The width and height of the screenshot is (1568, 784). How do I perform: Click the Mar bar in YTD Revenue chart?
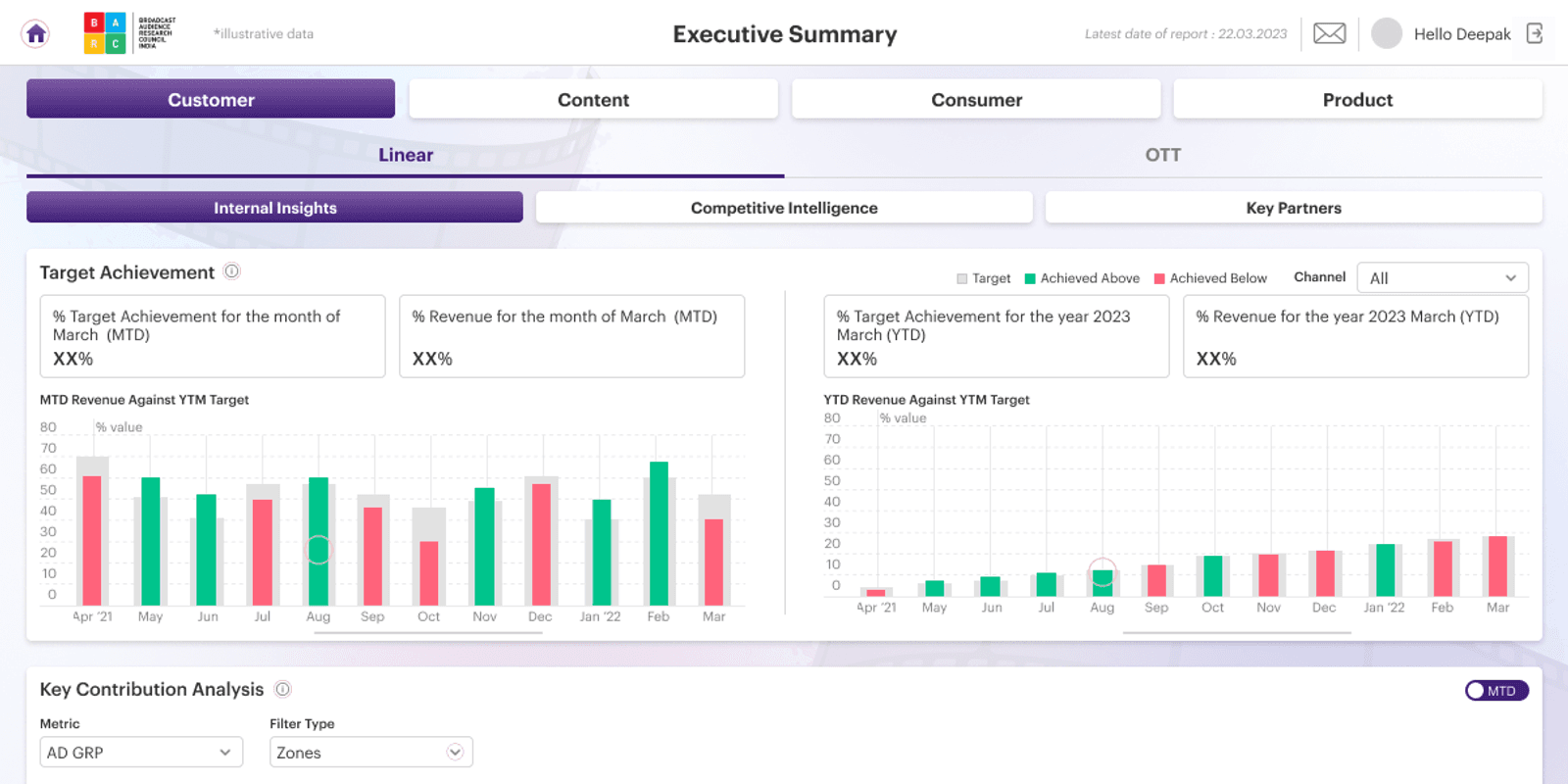(1497, 566)
